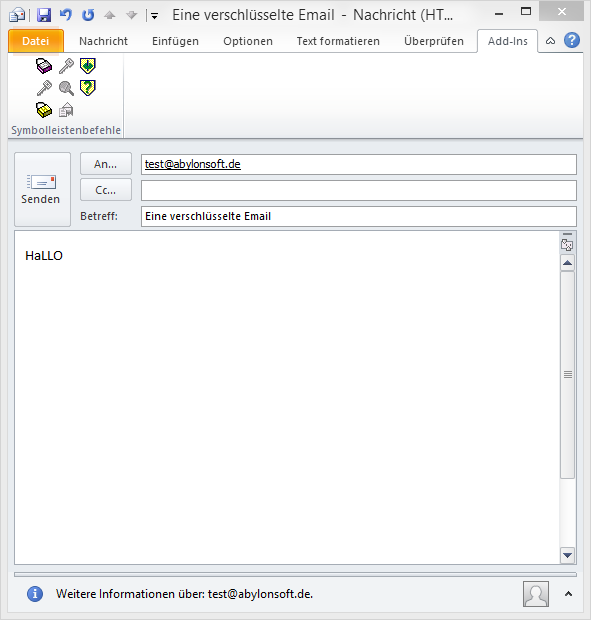Image resolution: width=591 pixels, height=620 pixels.
Task: Click the shield icon with question mark
Action: (87, 87)
